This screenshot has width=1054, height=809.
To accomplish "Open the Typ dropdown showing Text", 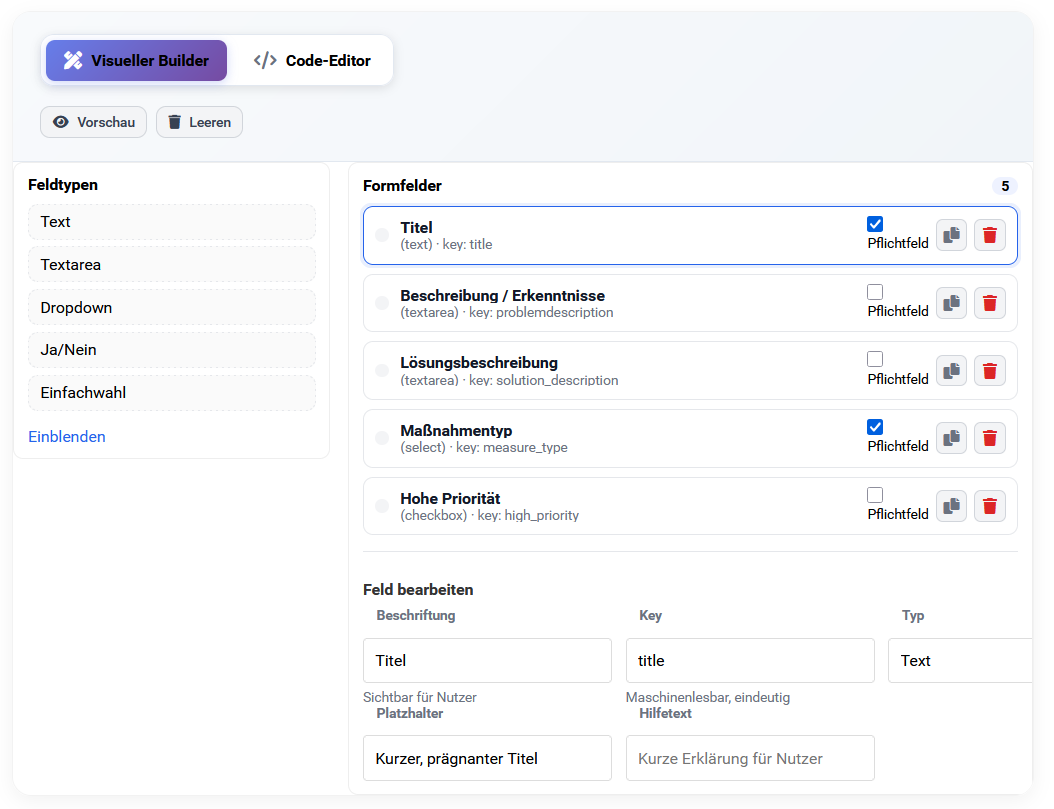I will pyautogui.click(x=960, y=660).
